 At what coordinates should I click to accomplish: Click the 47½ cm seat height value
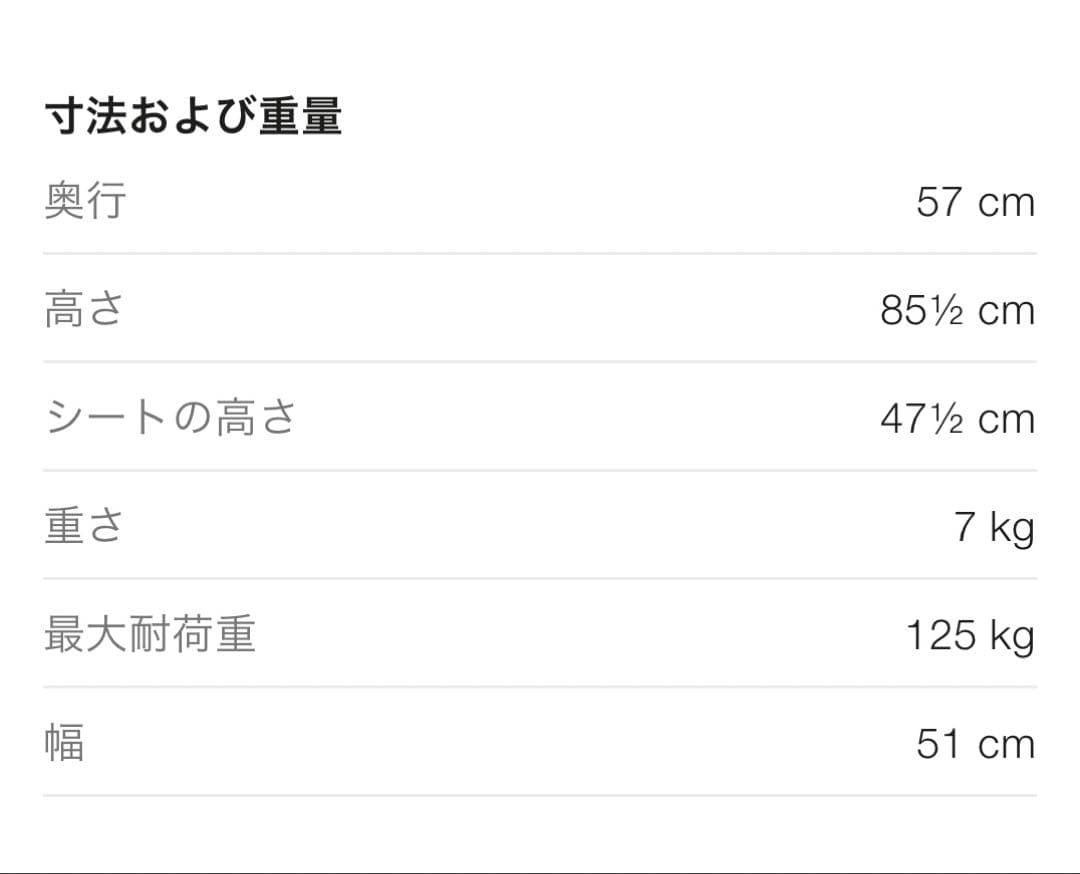[x=957, y=418]
